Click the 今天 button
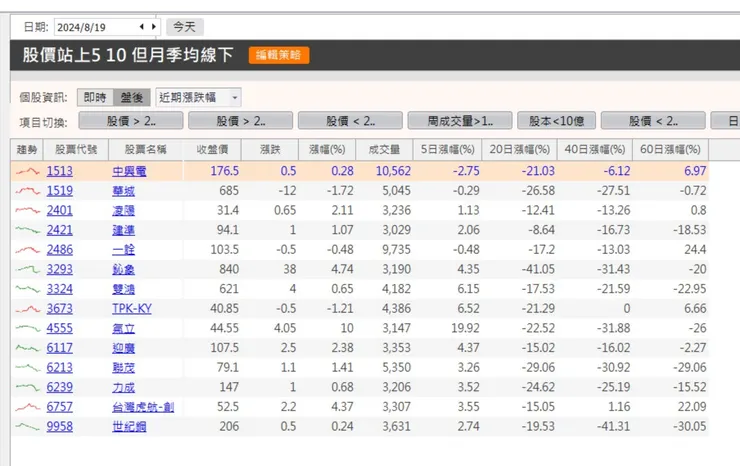740x466 pixels. (x=185, y=27)
